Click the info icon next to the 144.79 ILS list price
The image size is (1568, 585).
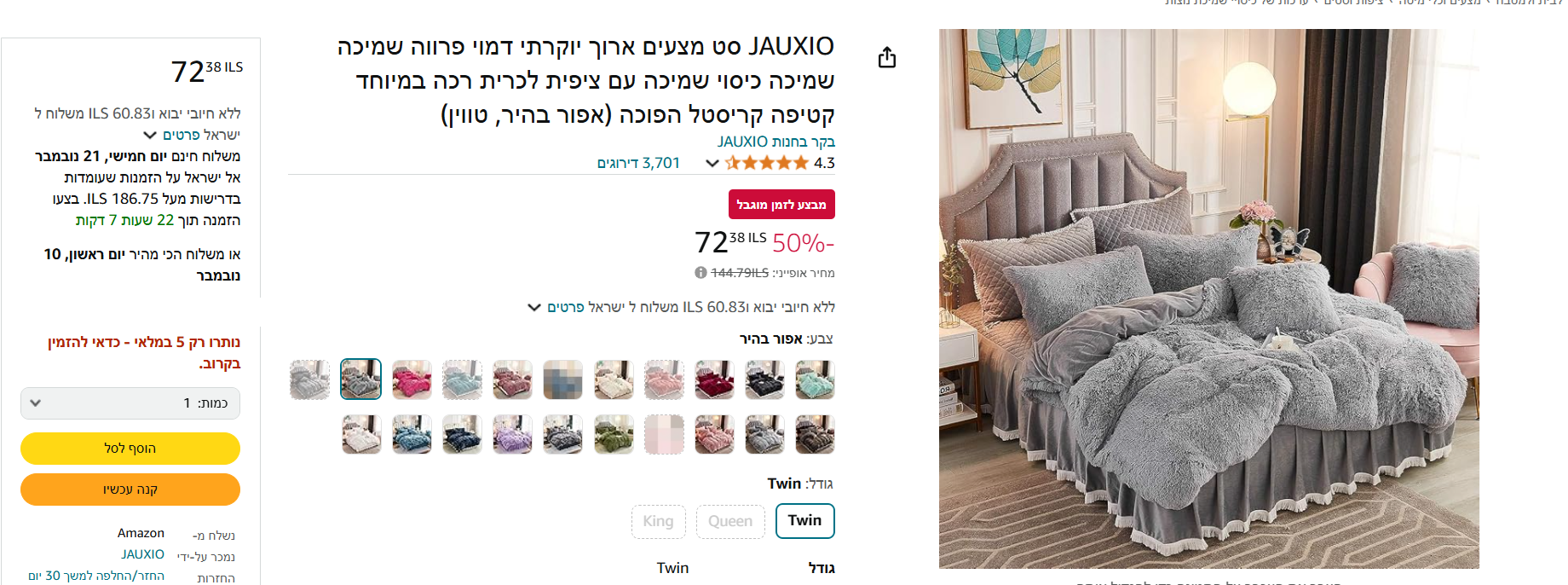(700, 273)
